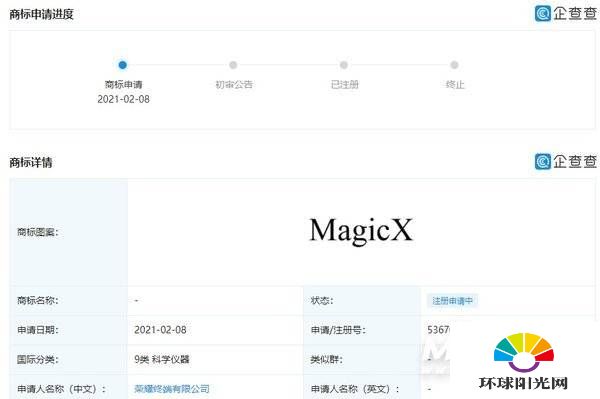The width and height of the screenshot is (600, 399).
Task: Click the 状态 label cell
Action: [322, 300]
